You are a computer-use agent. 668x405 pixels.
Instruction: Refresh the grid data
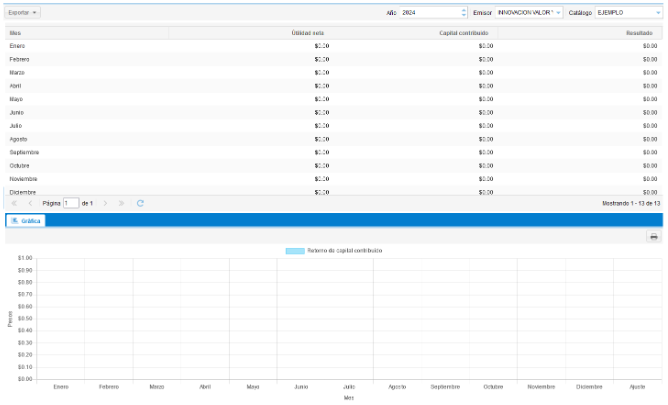[141, 203]
